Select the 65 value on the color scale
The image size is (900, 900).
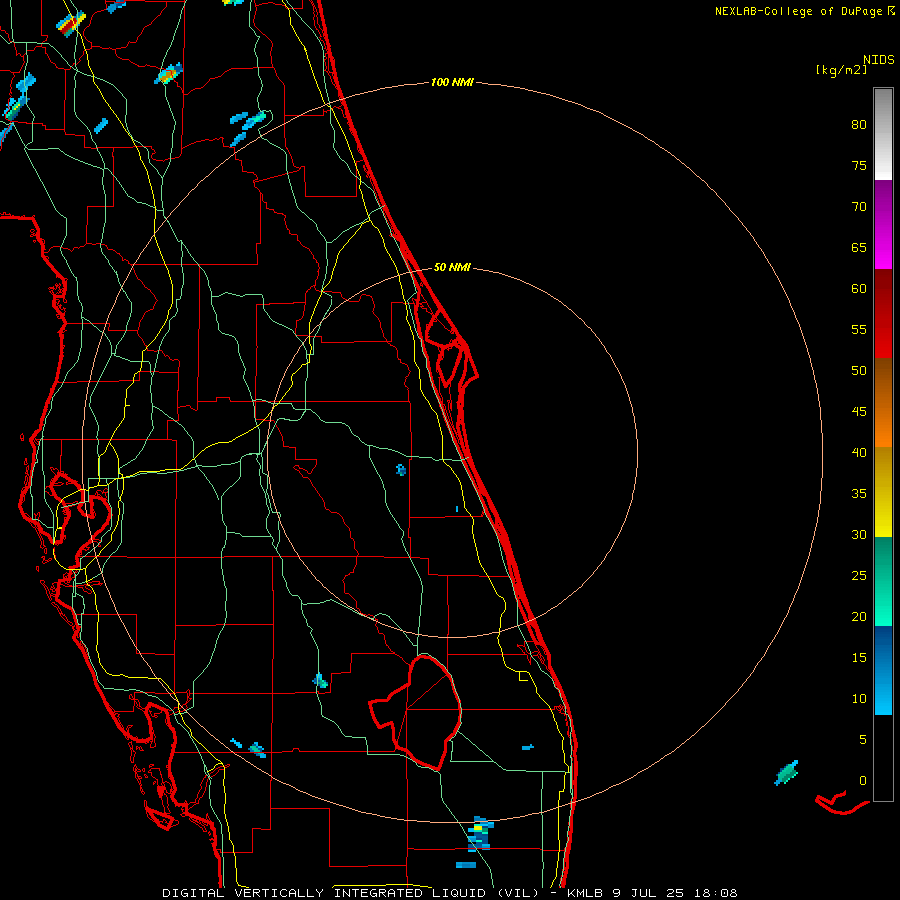[859, 248]
